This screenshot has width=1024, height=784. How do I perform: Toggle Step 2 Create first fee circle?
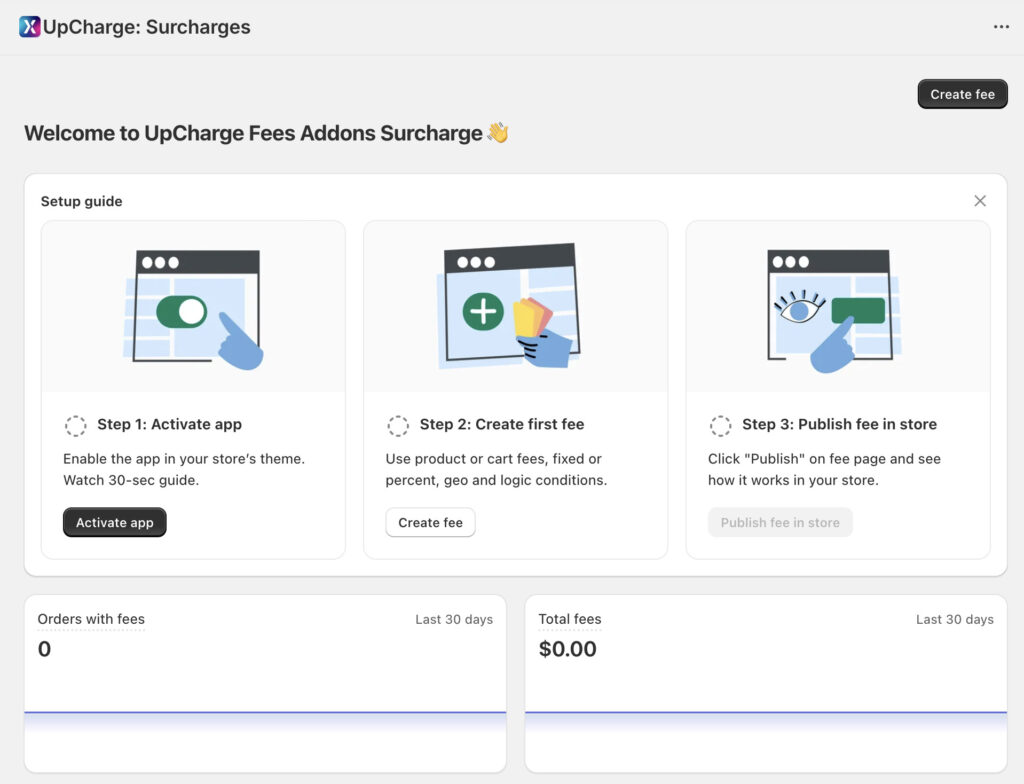click(398, 425)
